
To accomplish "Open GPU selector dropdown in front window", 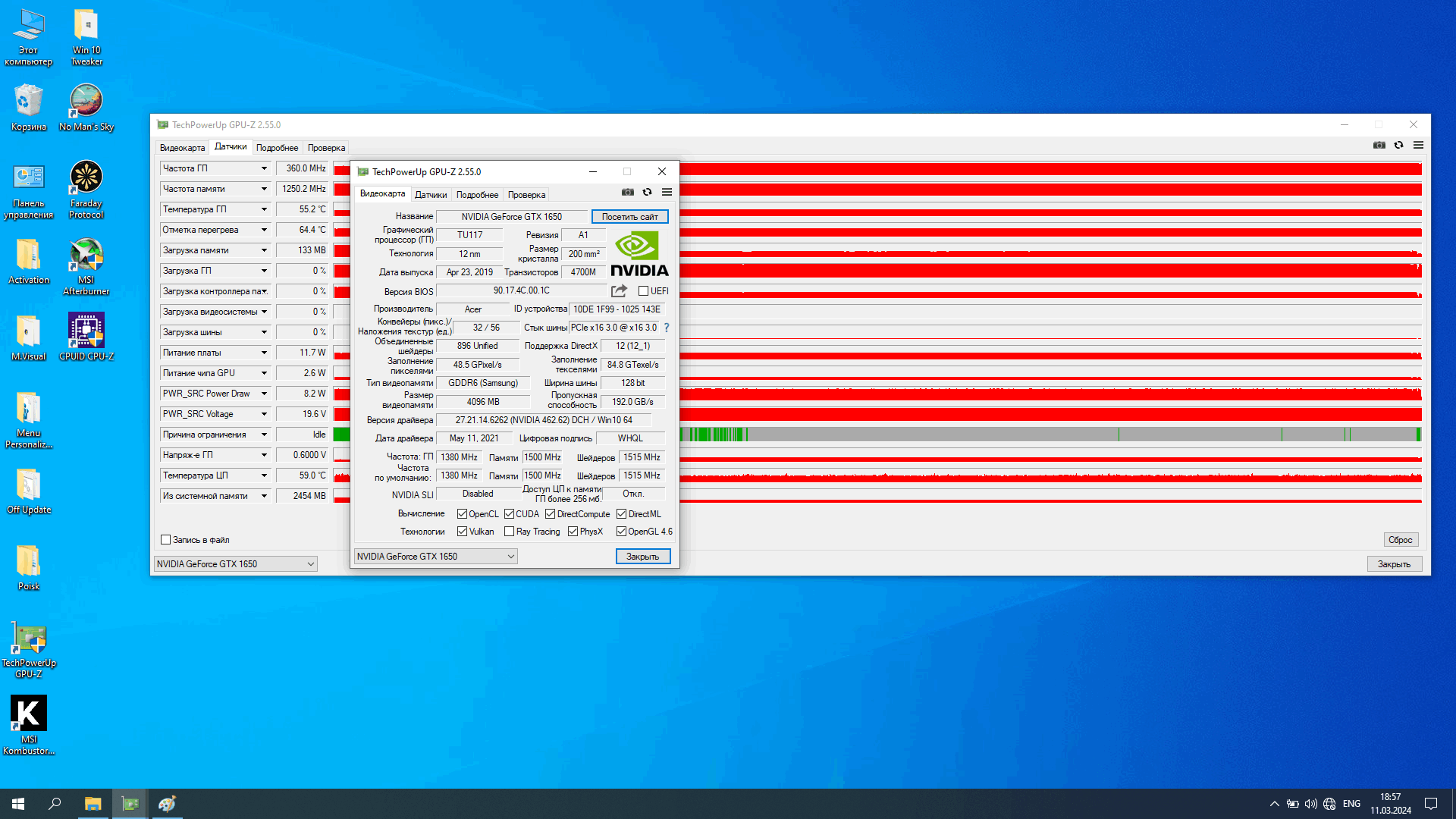I will (435, 557).
